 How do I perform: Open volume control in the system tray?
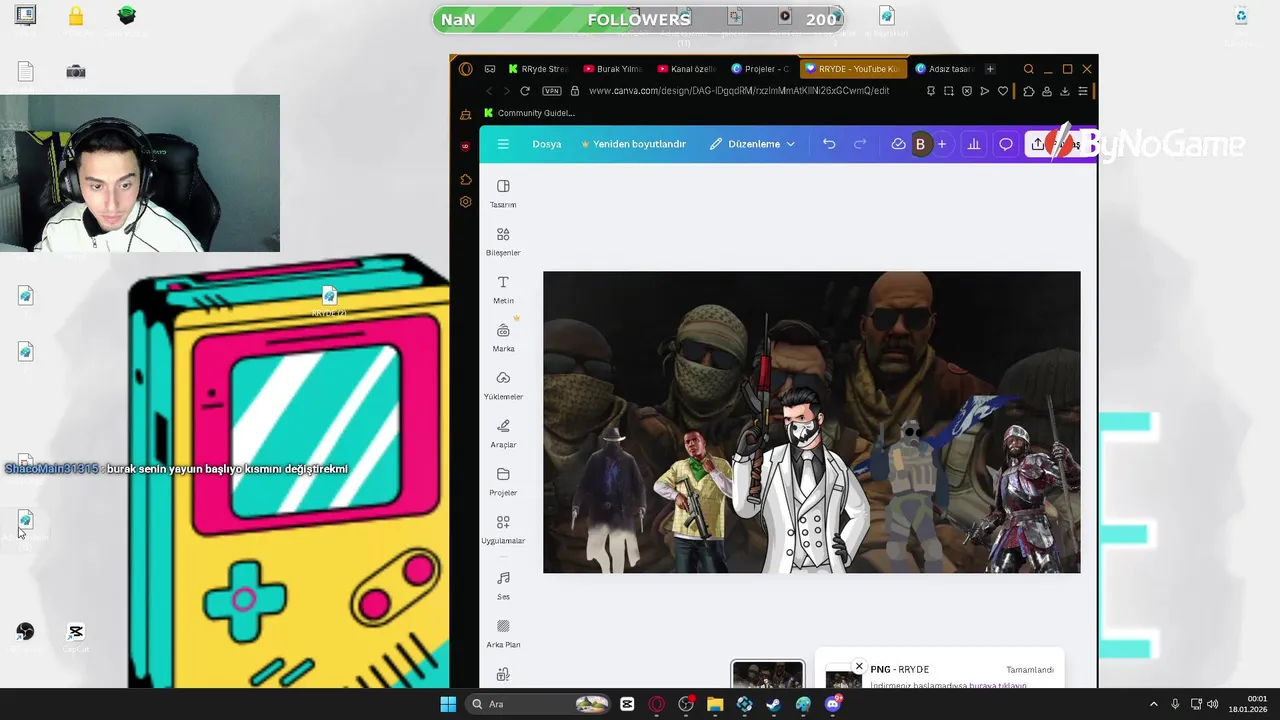tap(1215, 704)
